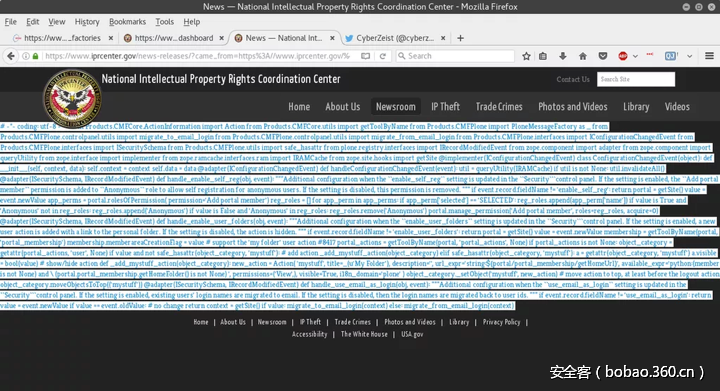Show site identity info via padlock

[35, 56]
